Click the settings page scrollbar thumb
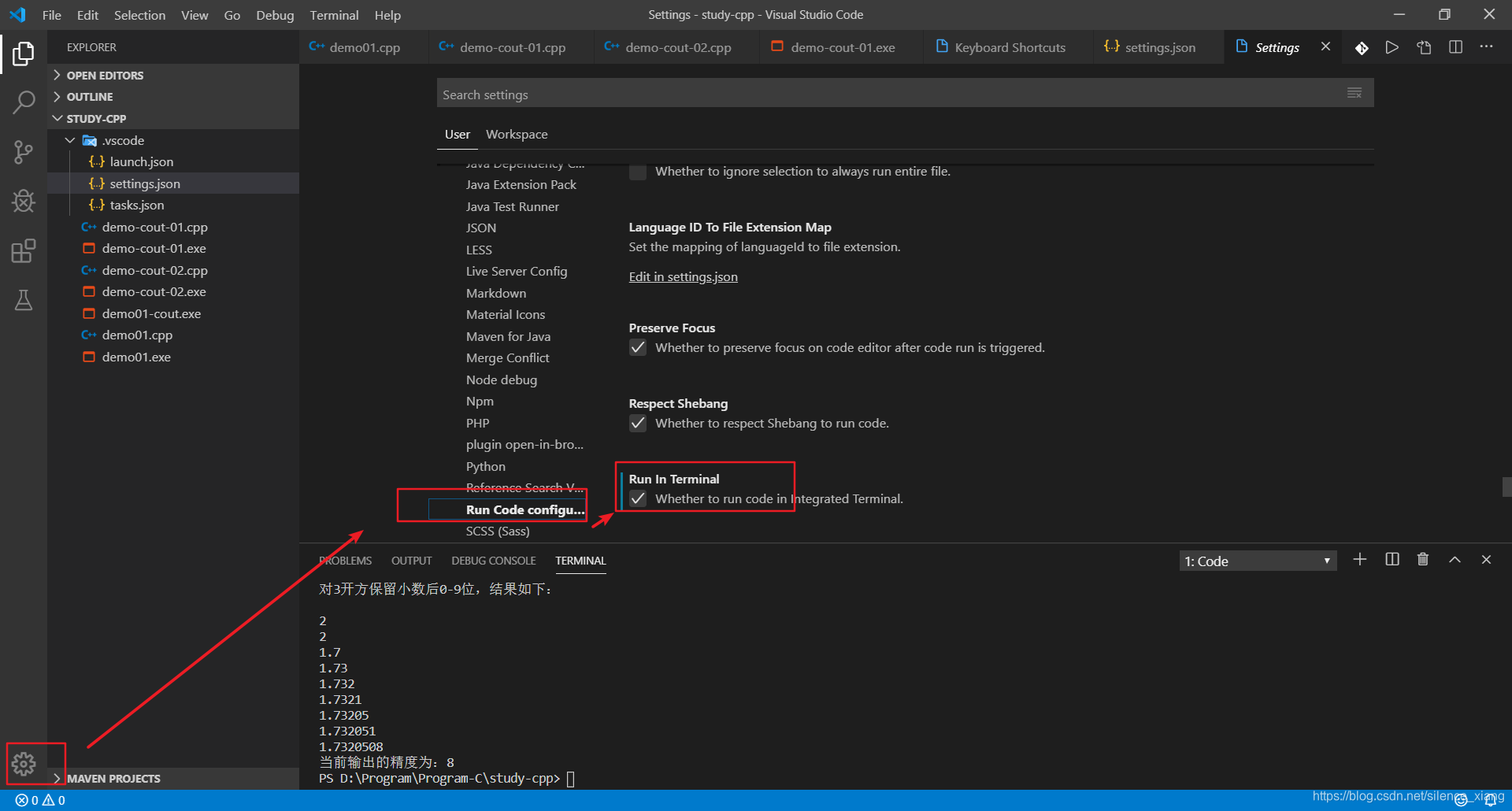 click(1506, 487)
